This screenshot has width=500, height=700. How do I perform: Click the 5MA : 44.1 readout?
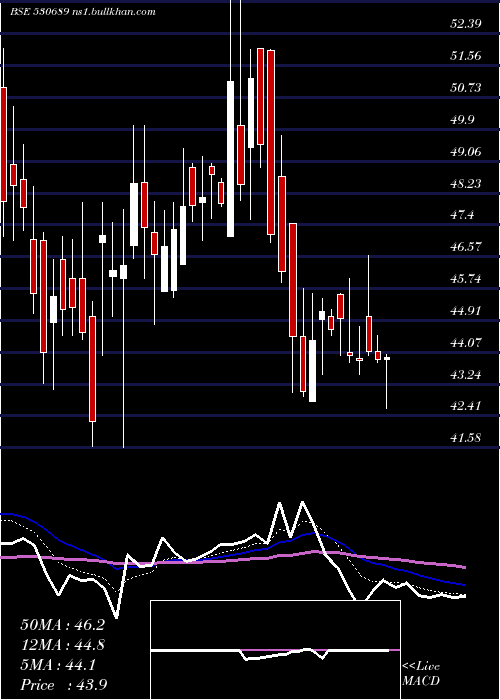[58, 665]
